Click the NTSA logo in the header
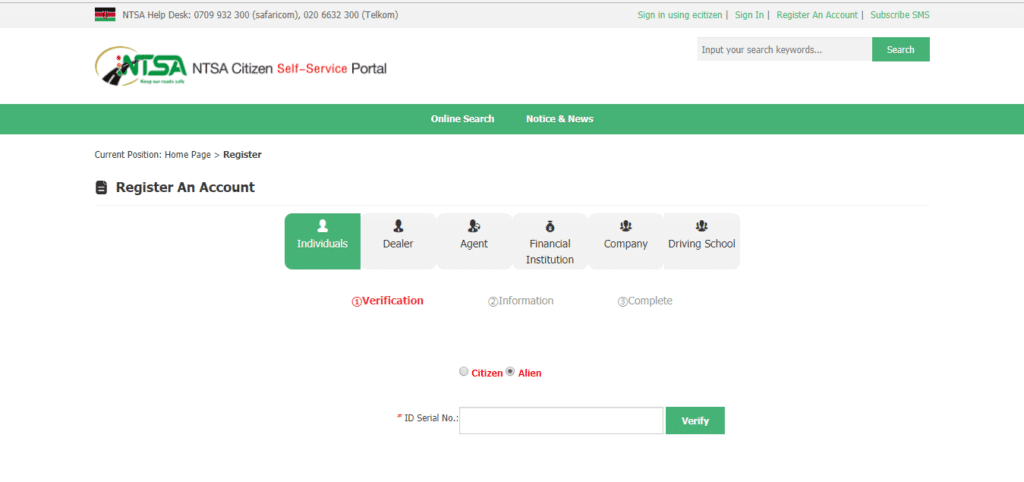1024x482 pixels. 141,67
